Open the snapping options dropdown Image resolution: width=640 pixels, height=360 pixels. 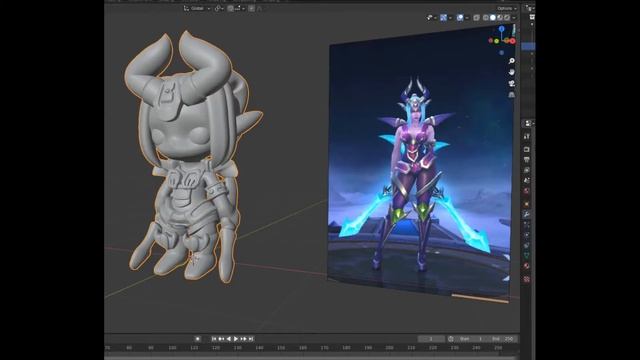pos(240,8)
